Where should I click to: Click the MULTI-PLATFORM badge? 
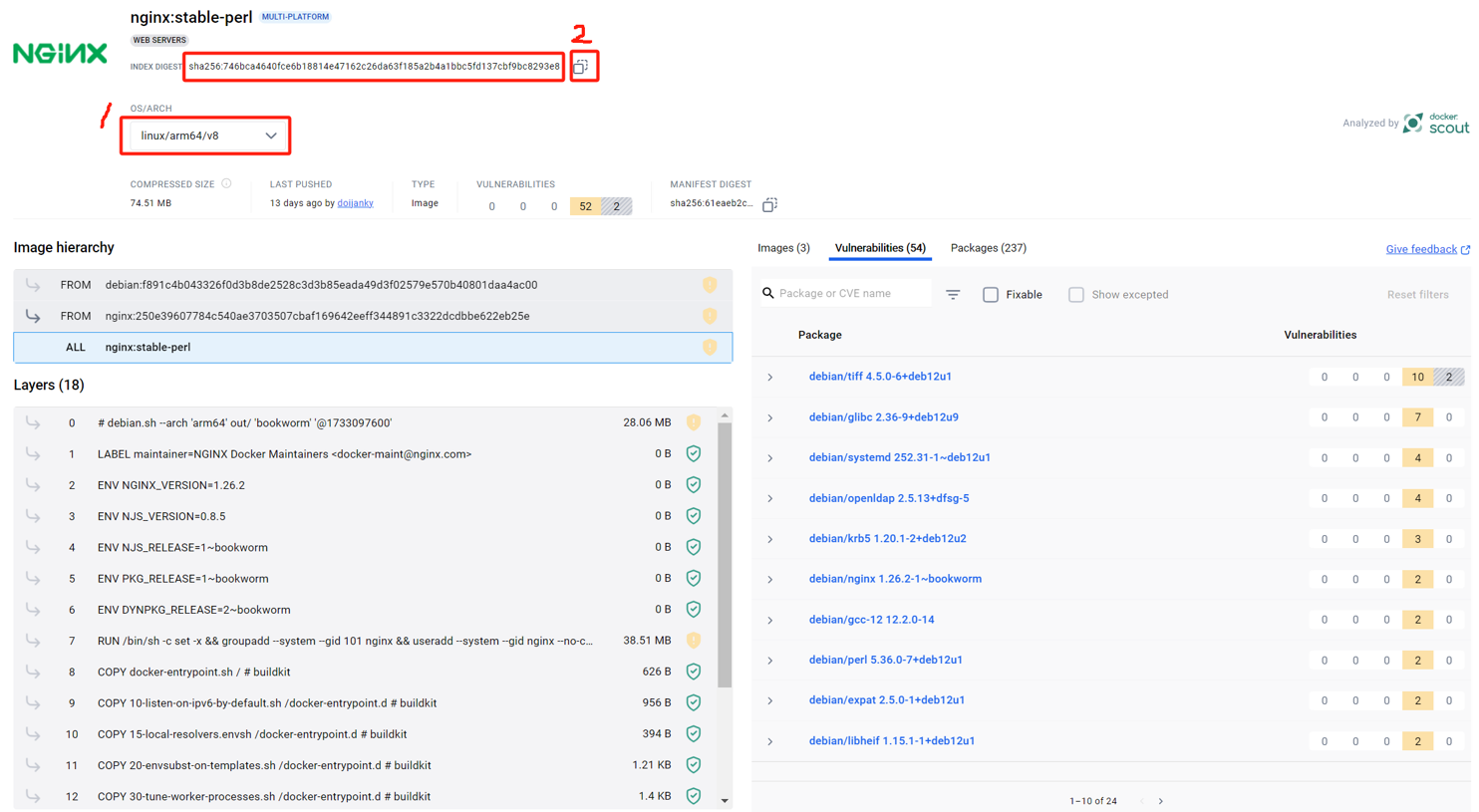(295, 17)
